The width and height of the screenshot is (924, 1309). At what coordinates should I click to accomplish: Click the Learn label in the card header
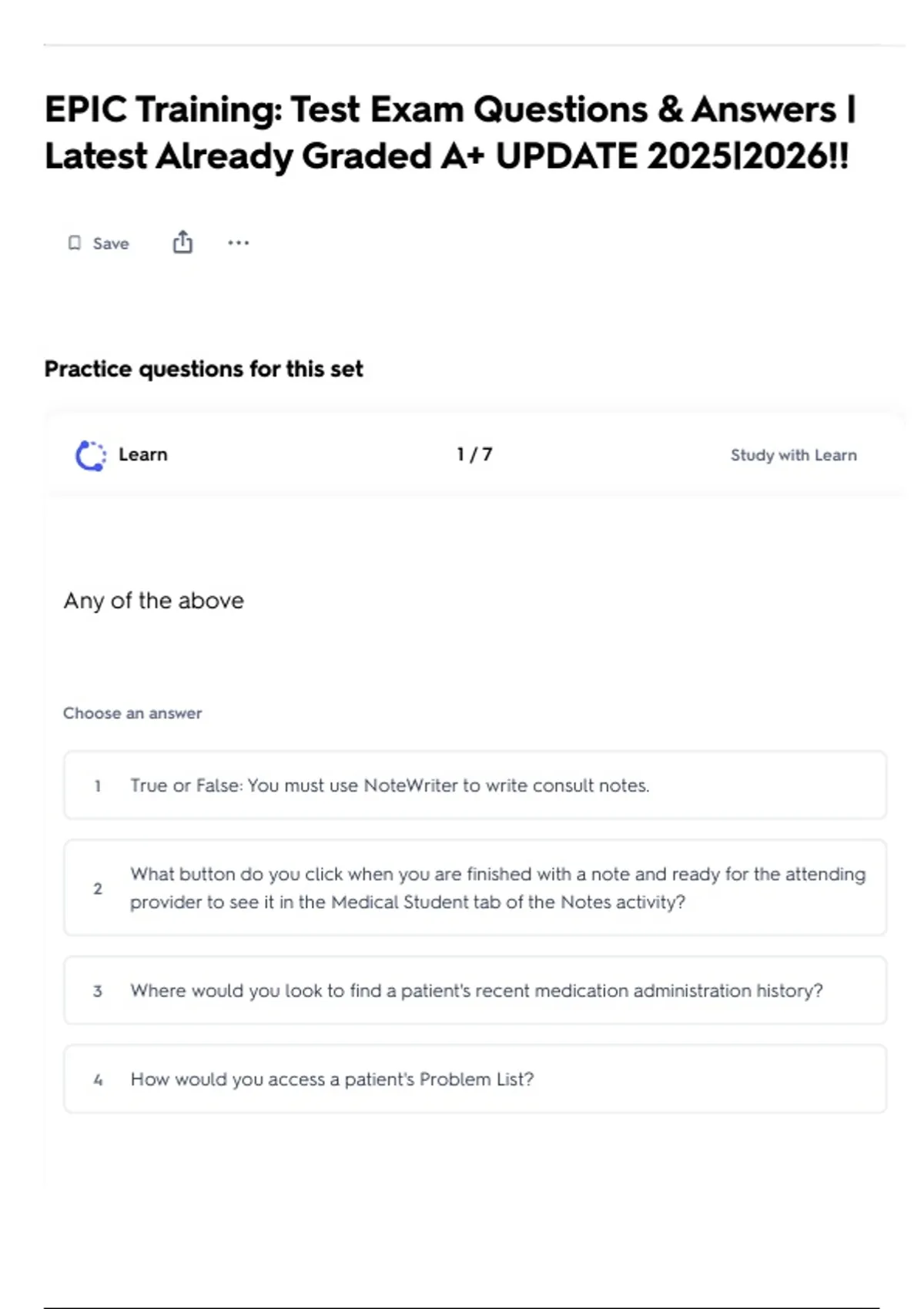pos(142,454)
